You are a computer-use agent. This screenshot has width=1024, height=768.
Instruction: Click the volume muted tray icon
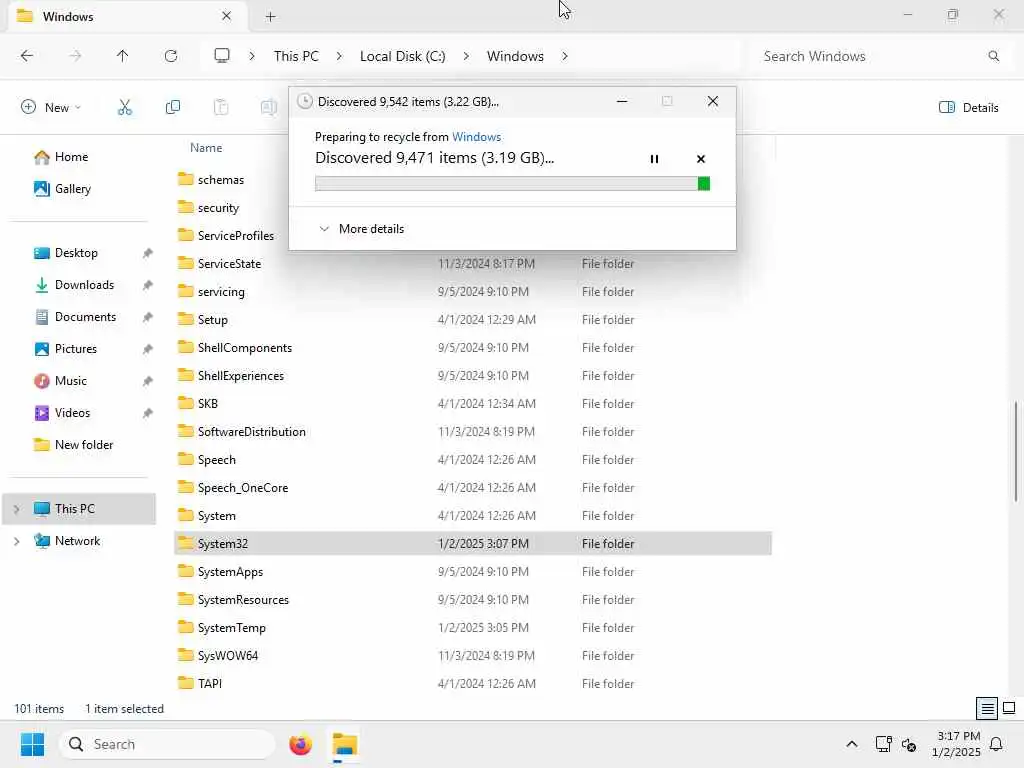tap(909, 744)
